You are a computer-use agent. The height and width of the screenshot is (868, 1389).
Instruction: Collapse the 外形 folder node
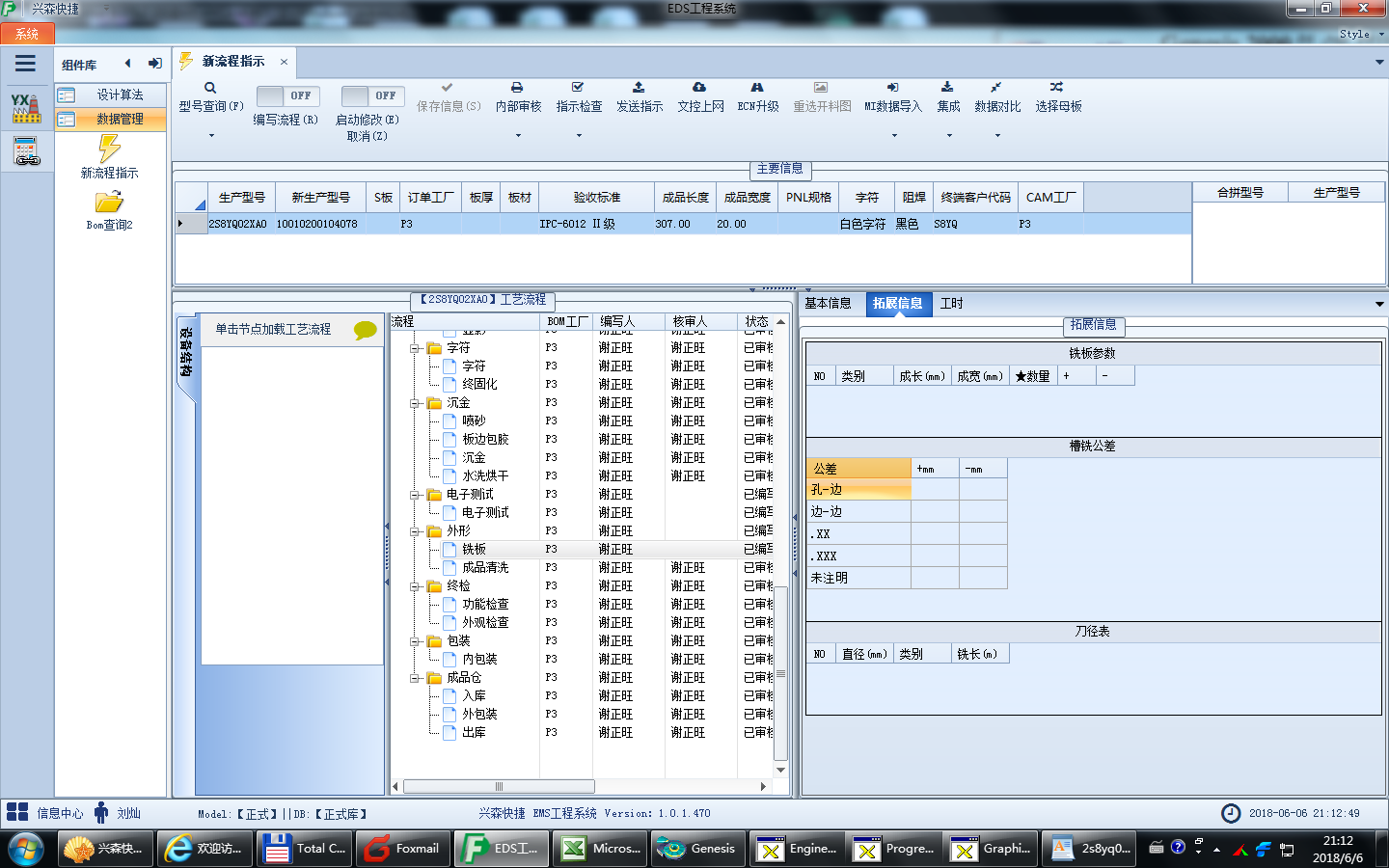click(x=415, y=531)
